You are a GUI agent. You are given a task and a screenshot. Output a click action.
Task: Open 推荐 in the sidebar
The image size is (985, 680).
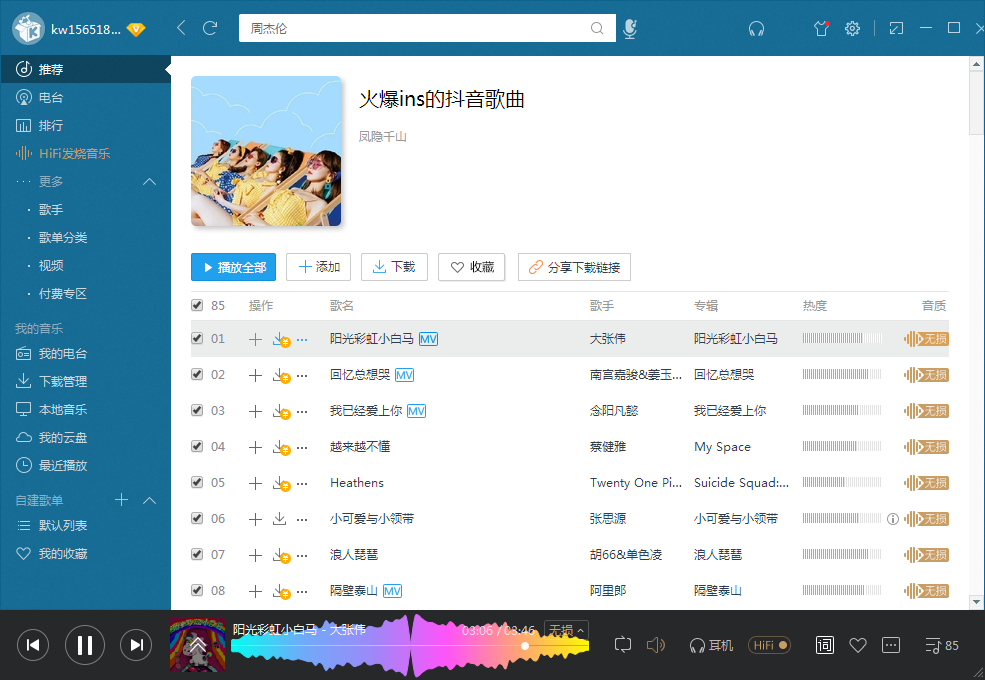click(85, 69)
